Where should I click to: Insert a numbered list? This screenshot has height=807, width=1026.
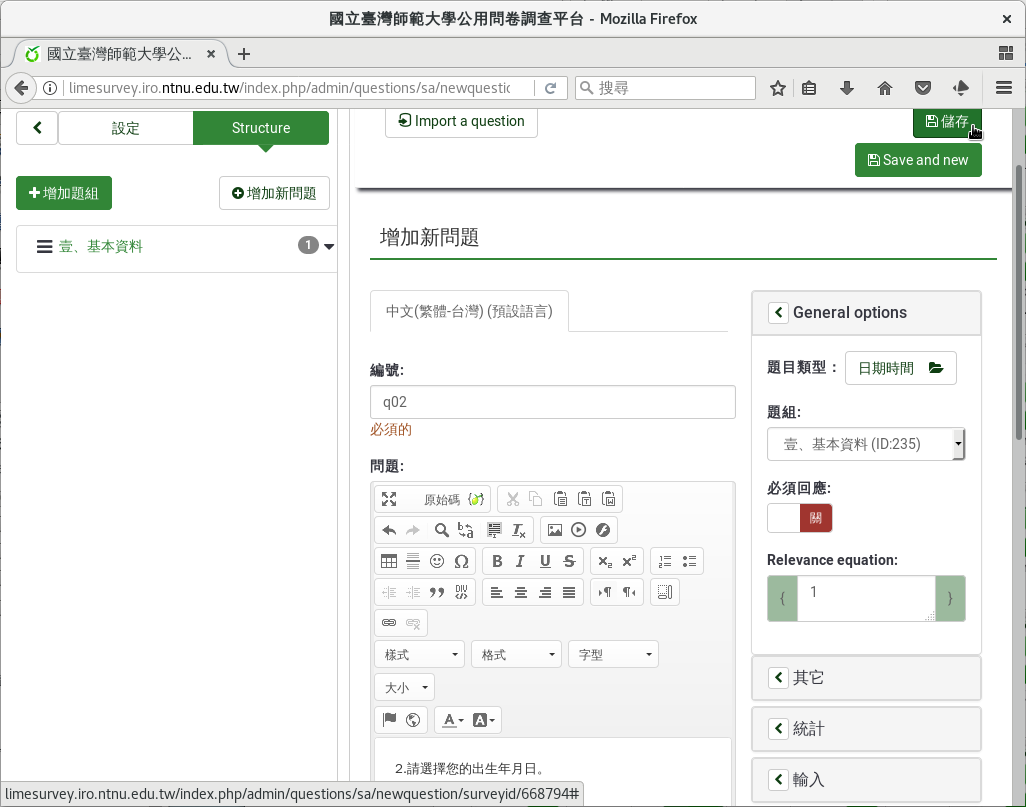665,561
